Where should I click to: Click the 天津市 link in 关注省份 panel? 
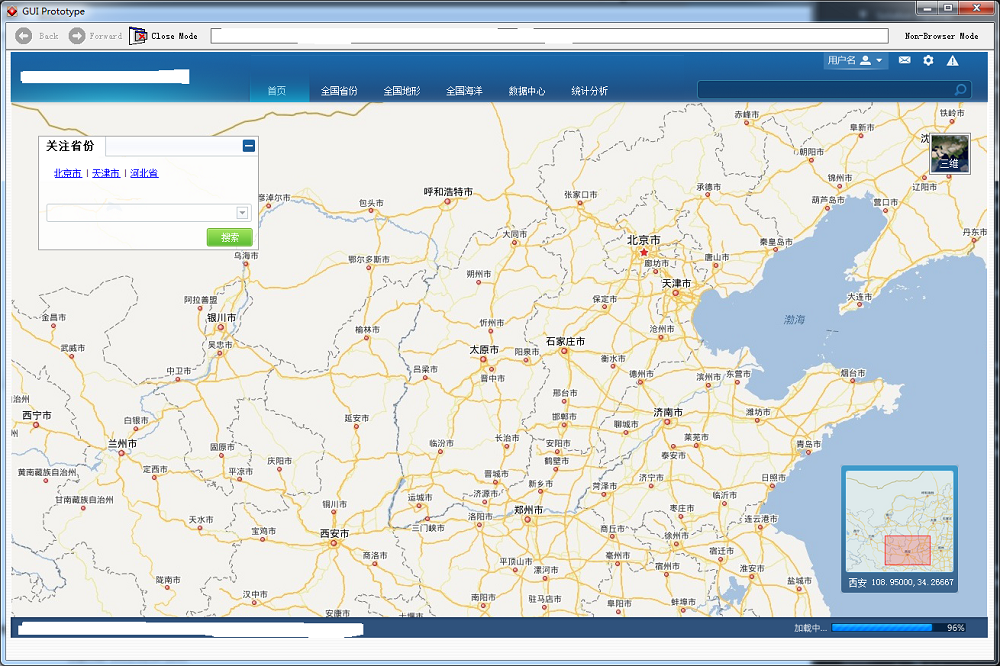[106, 173]
